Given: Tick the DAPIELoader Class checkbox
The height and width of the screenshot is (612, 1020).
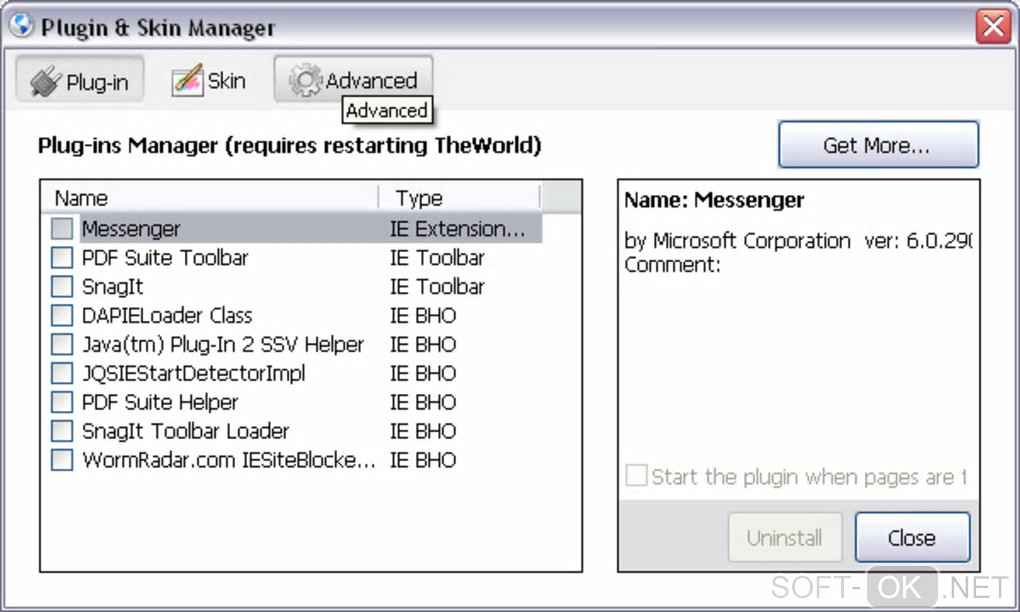Looking at the screenshot, I should [62, 315].
